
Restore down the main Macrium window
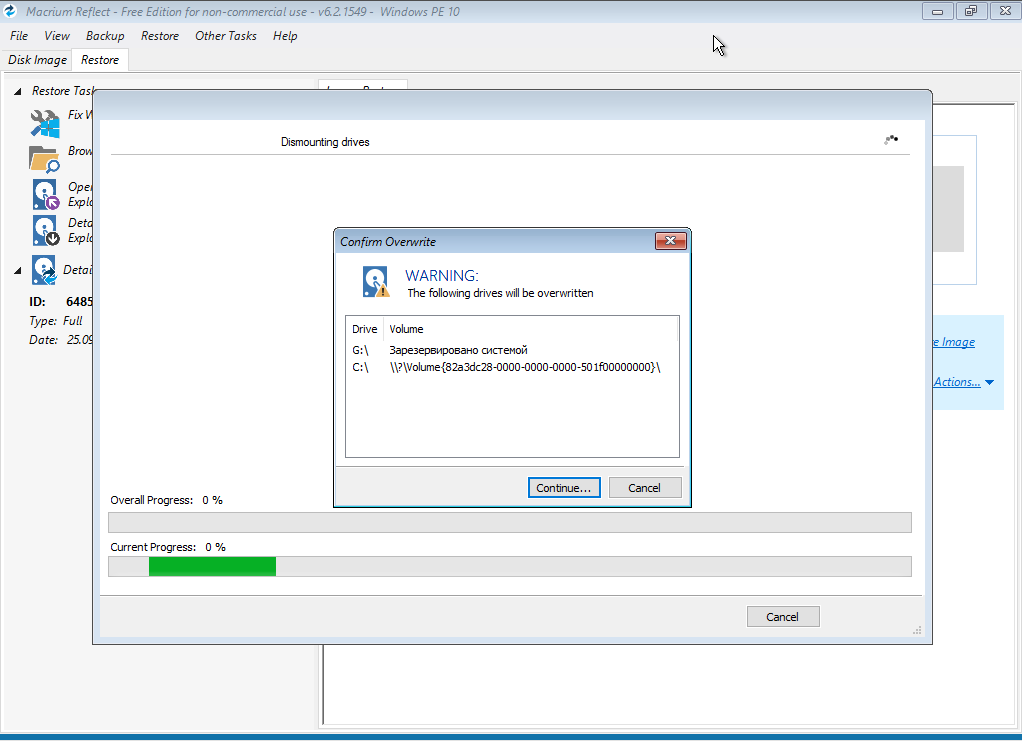click(971, 11)
